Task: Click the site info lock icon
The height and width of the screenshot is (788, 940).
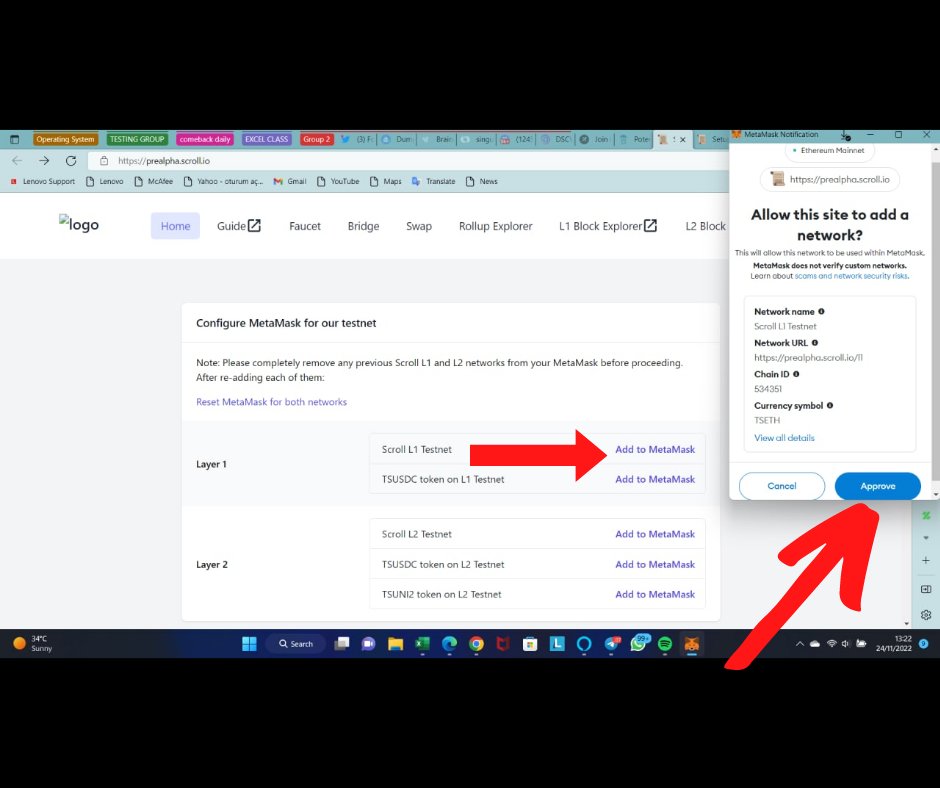Action: coord(104,161)
